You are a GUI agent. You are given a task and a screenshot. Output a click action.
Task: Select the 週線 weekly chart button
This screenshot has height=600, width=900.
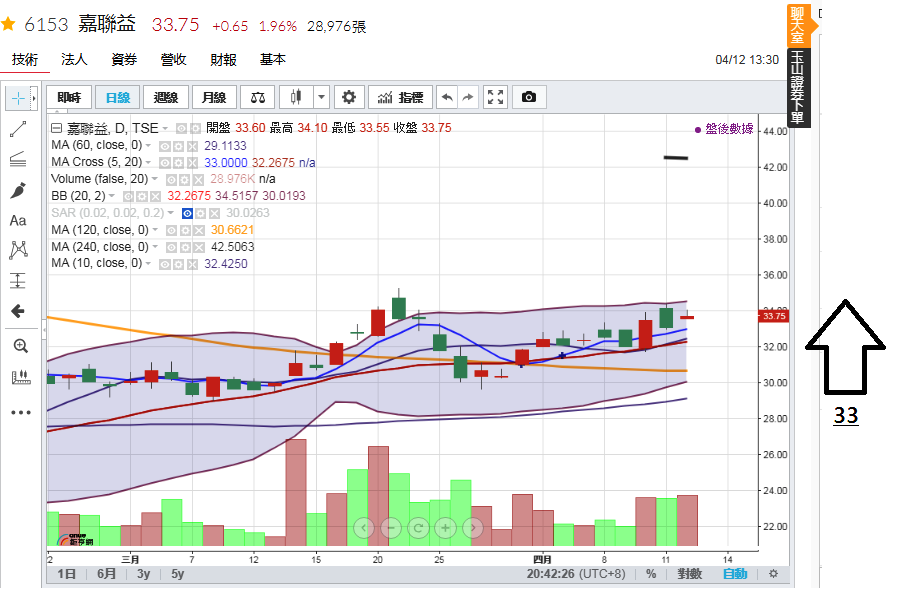pyautogui.click(x=166, y=97)
